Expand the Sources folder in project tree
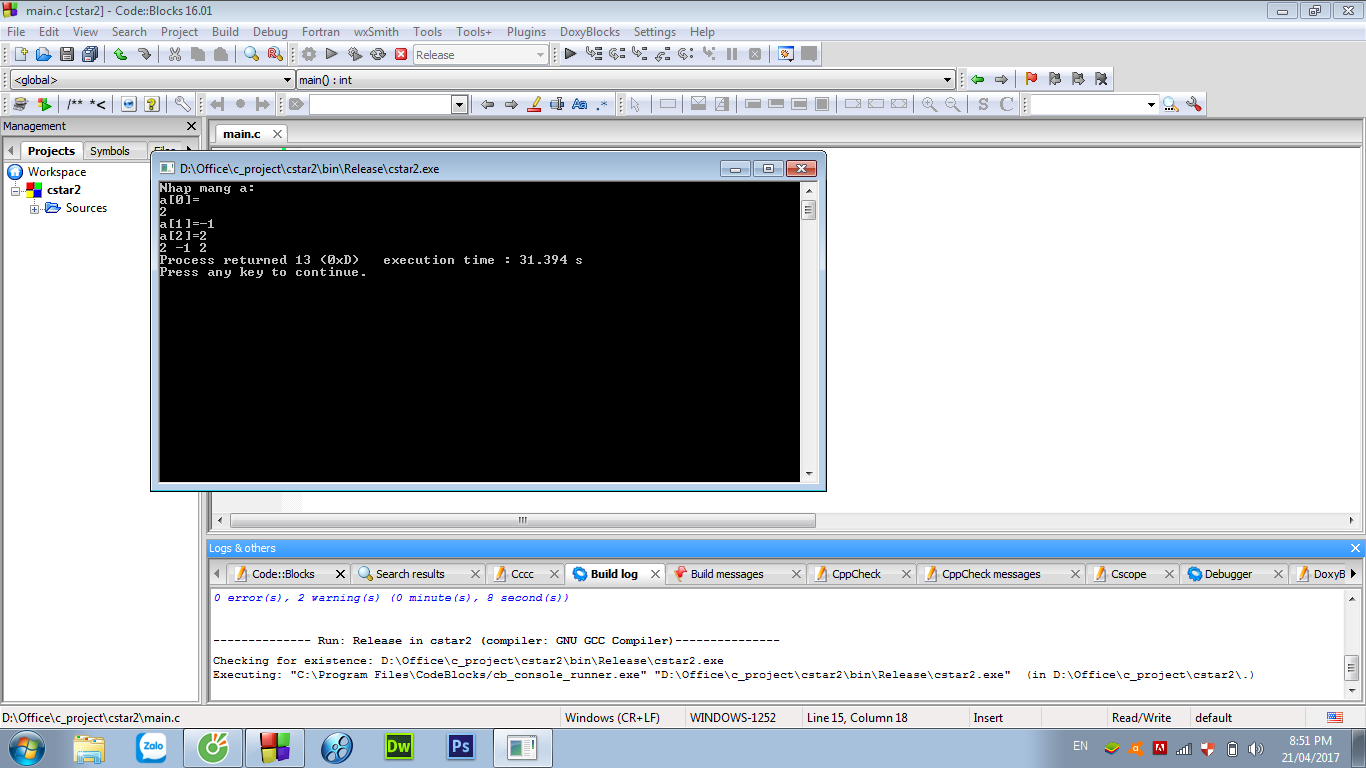The height and width of the screenshot is (768, 1366). (35, 208)
